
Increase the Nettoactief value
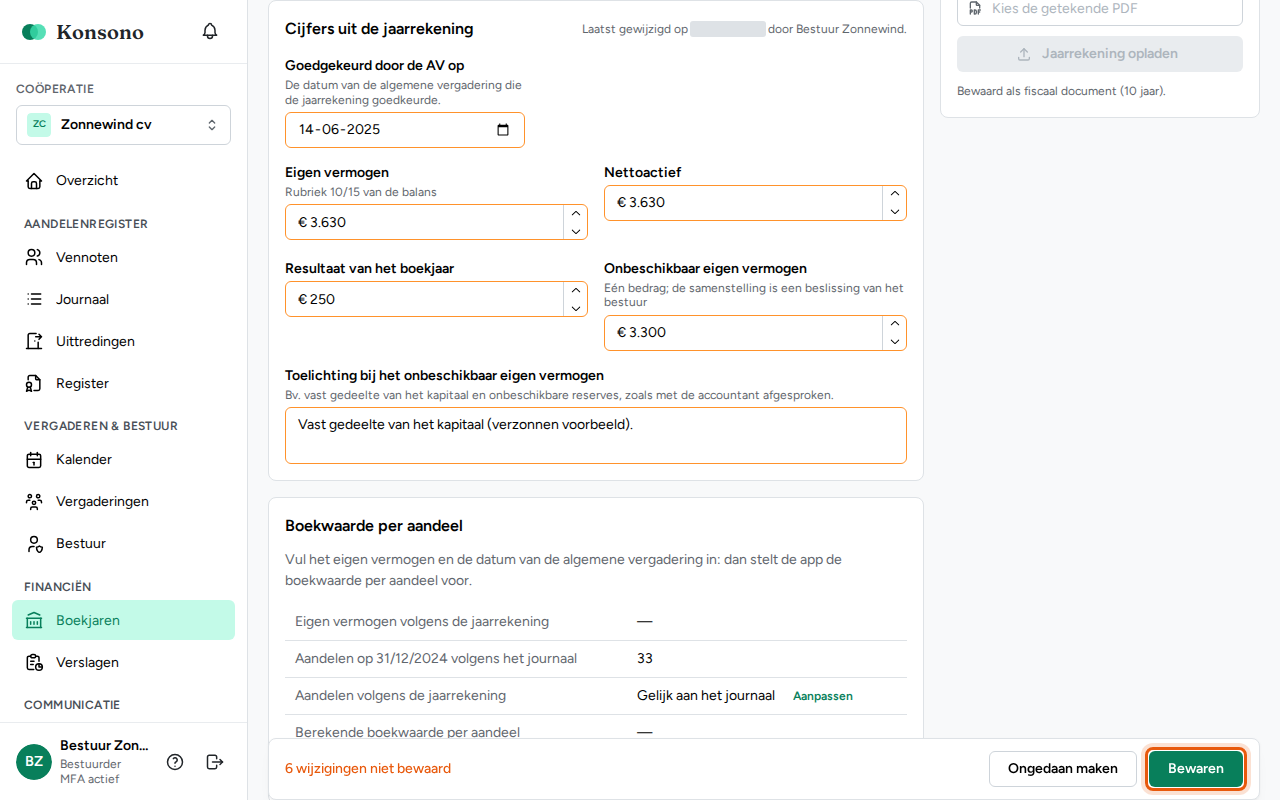894,194
